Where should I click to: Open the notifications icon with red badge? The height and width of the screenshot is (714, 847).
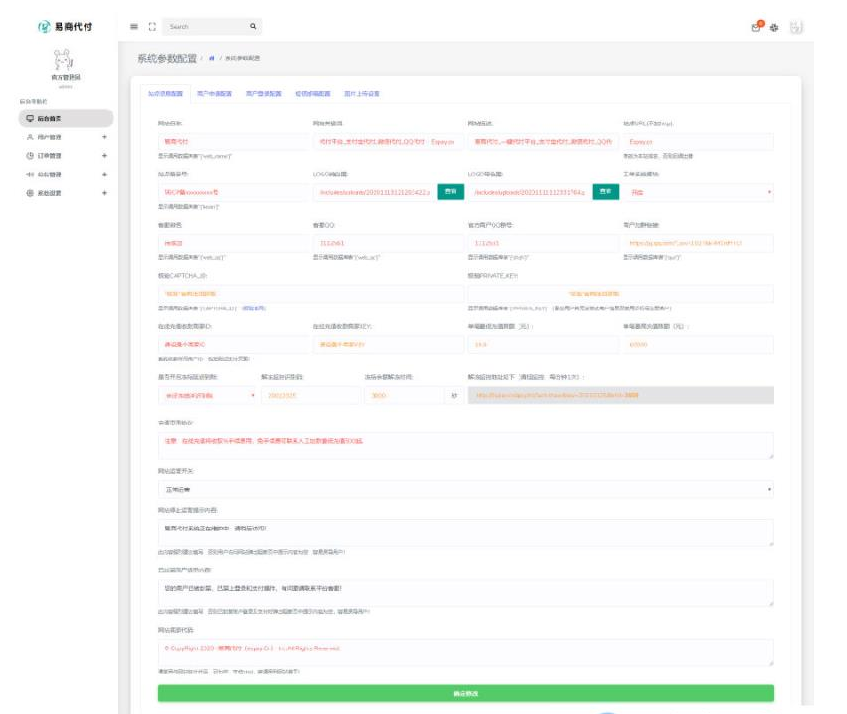757,27
